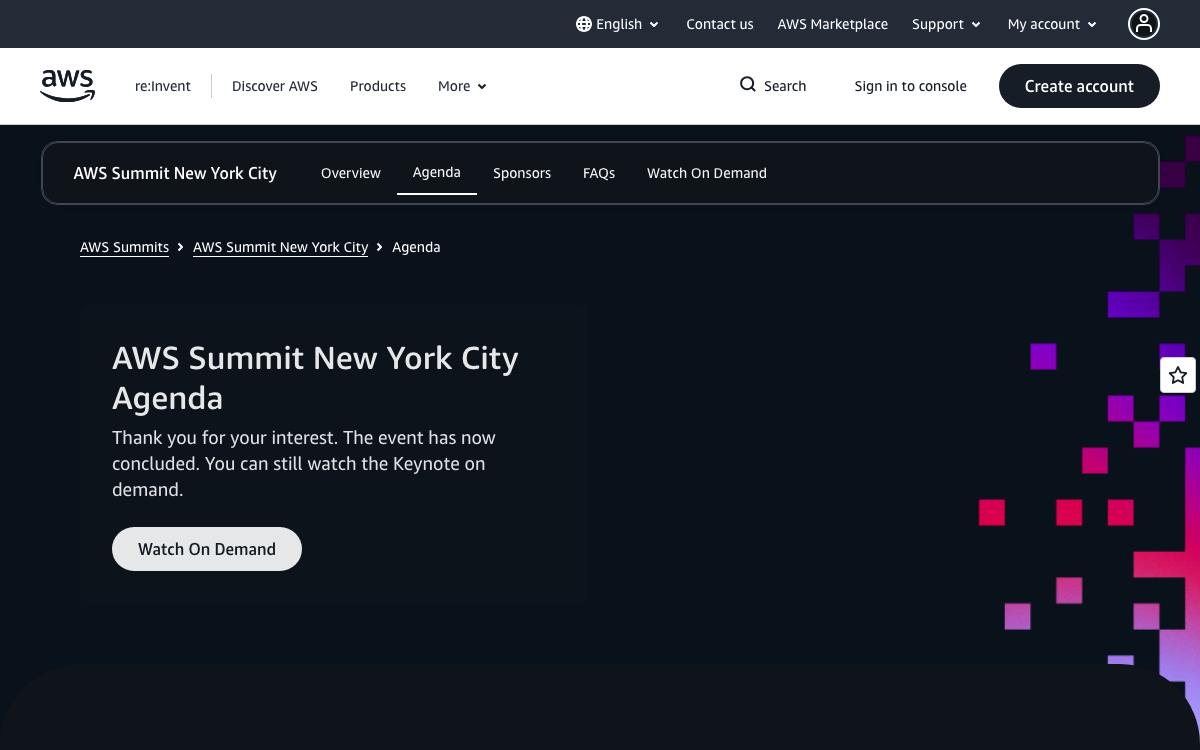The image size is (1200, 750).
Task: Select the Agenda tab
Action: [437, 173]
